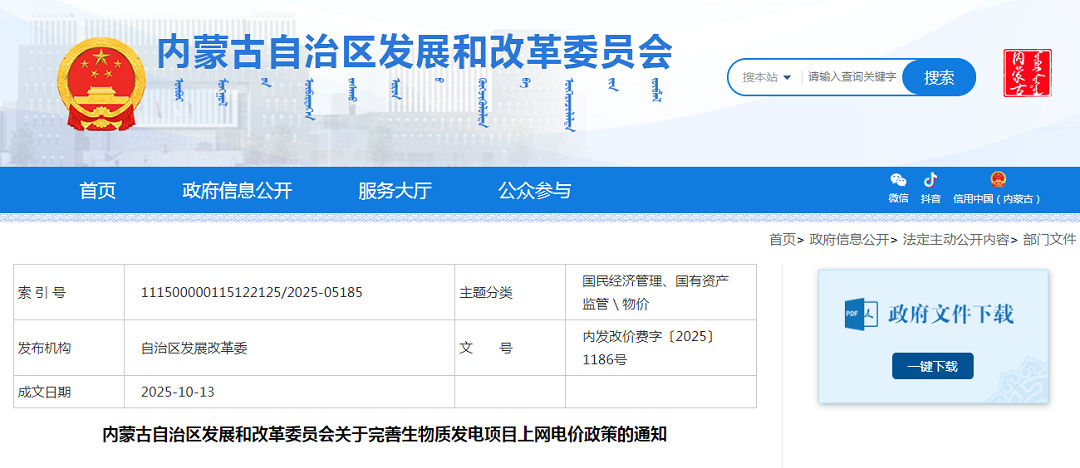
Task: Open the Credit China (信用中国) icon
Action: tap(997, 181)
